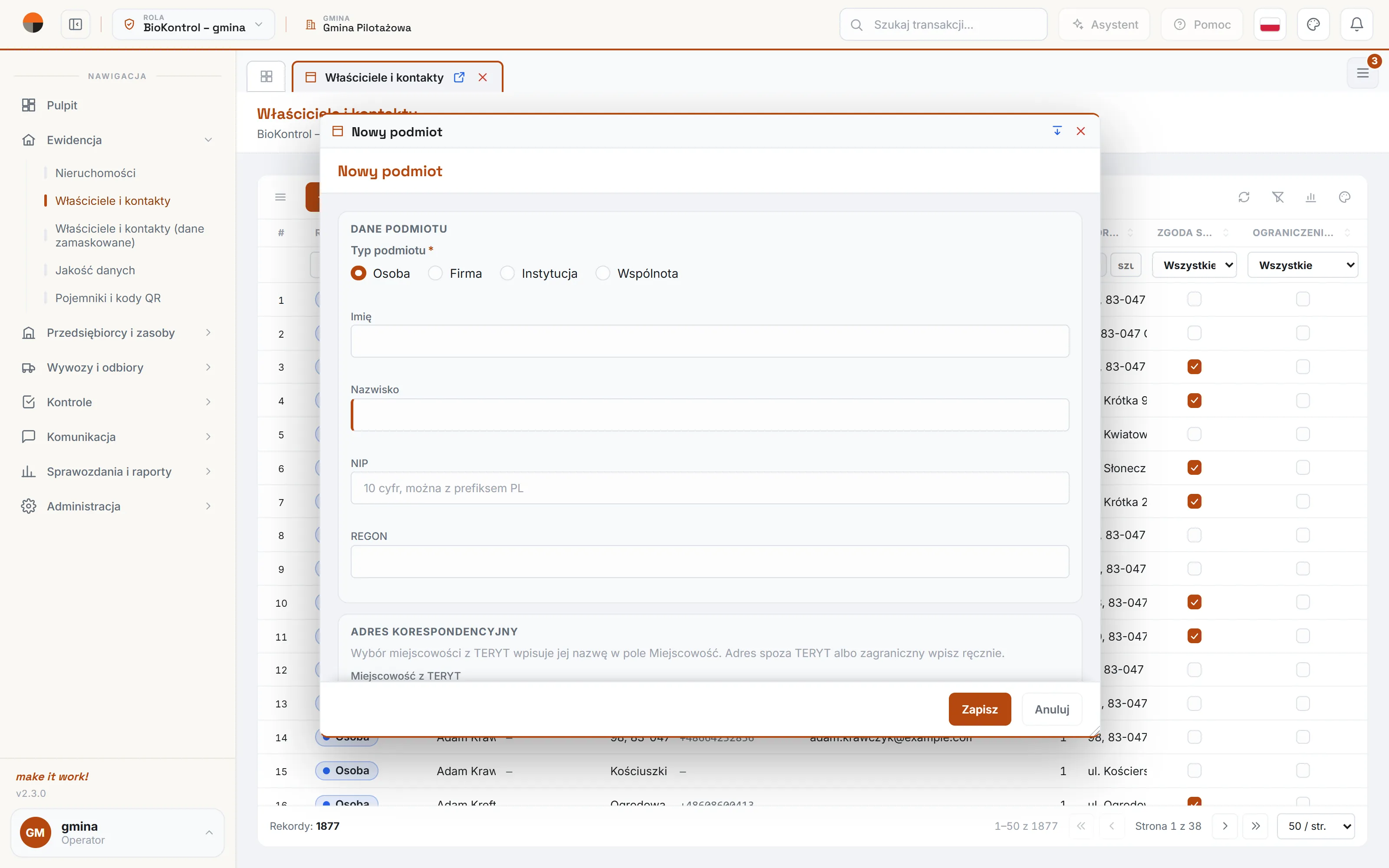
Task: Click Anuluj to cancel the form
Action: tap(1051, 710)
